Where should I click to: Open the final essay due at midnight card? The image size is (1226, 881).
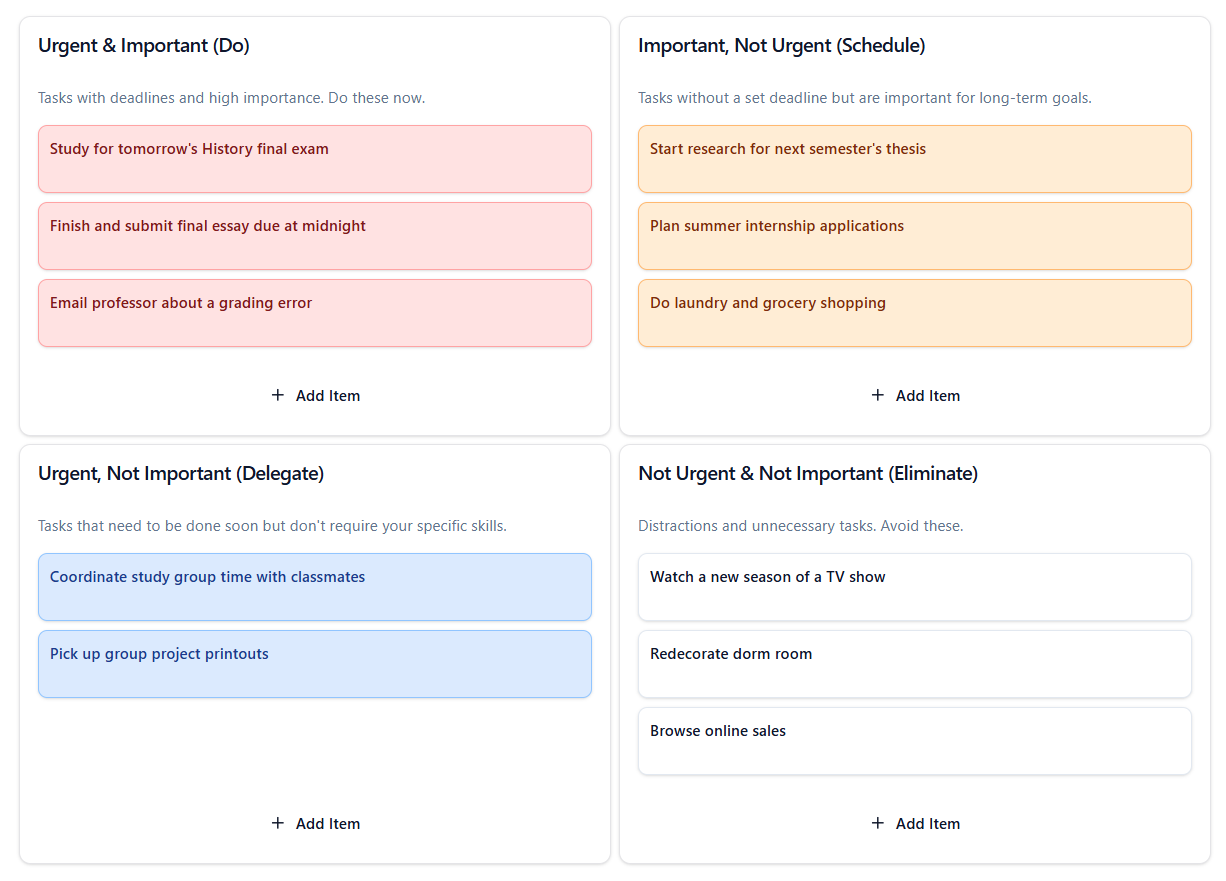click(x=314, y=236)
